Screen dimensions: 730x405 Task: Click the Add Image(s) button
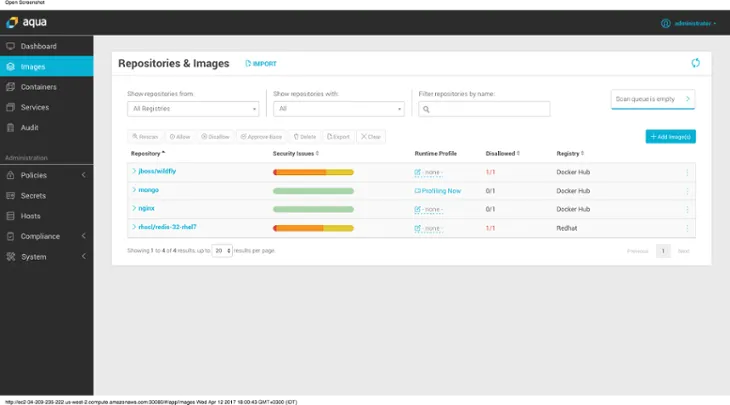coord(670,136)
